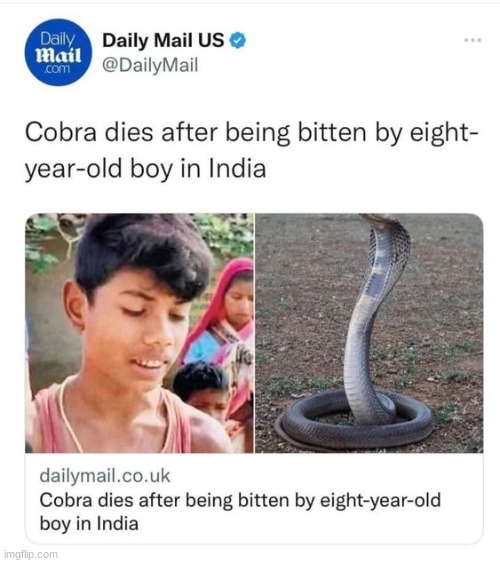Click the small child behind the boy

click(203, 388)
